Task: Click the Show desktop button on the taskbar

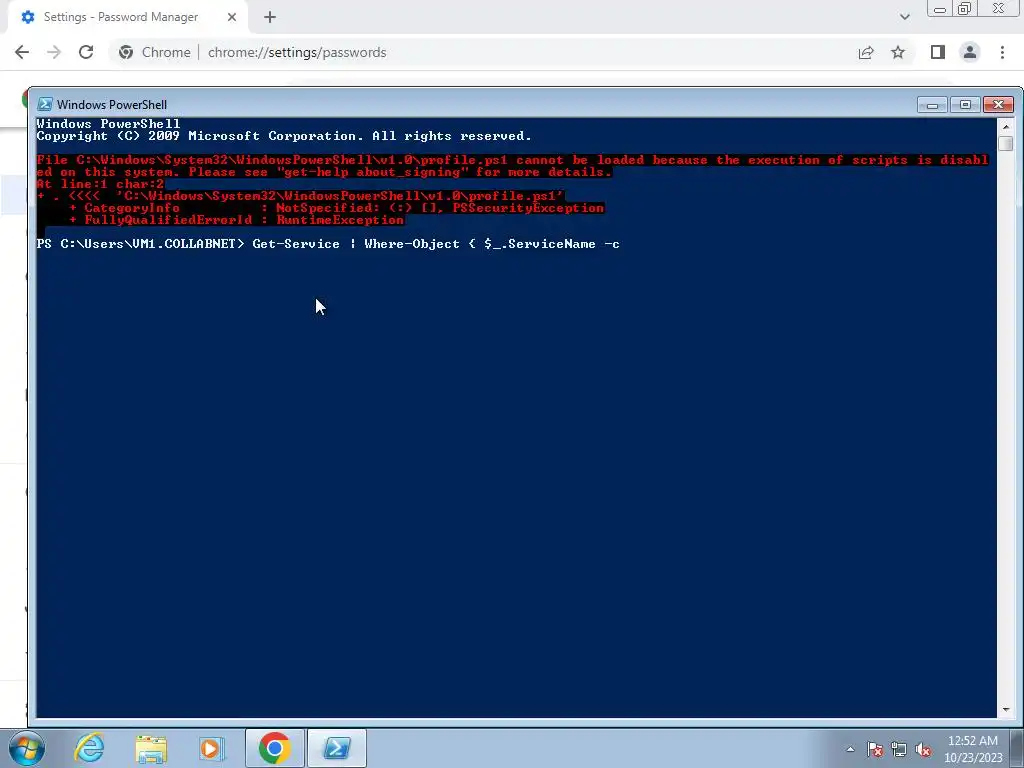Action: [1017, 748]
